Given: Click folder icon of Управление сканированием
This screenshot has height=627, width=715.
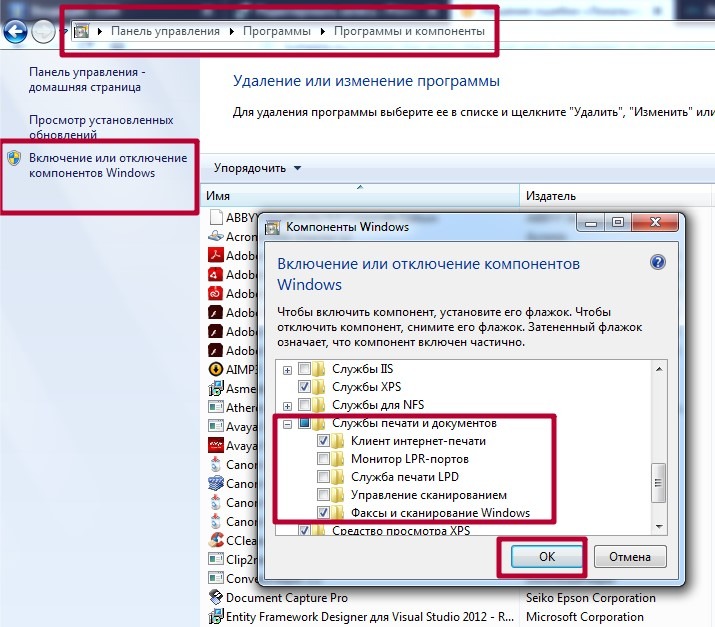Looking at the screenshot, I should 337,495.
